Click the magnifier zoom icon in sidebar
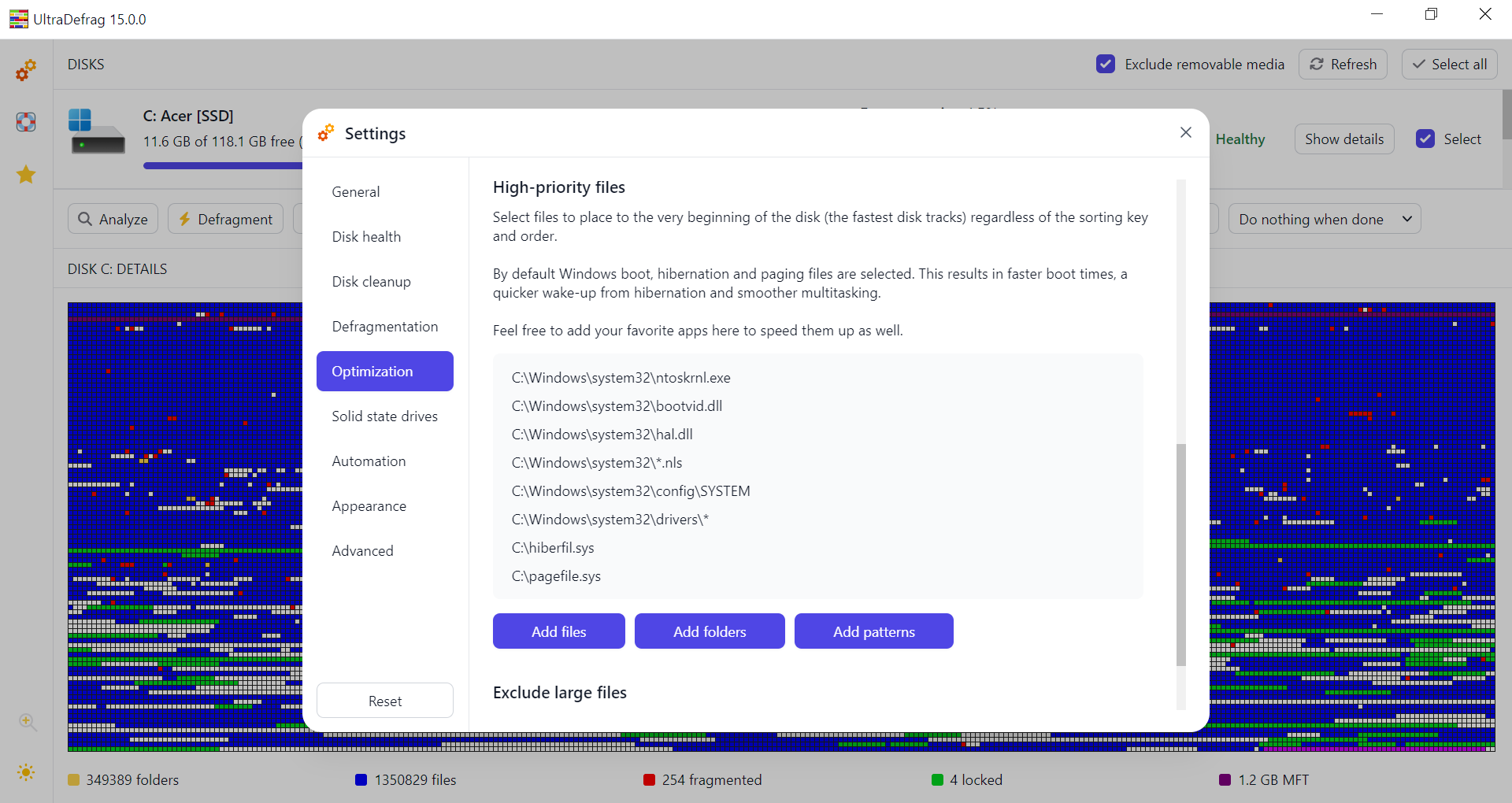 (28, 722)
